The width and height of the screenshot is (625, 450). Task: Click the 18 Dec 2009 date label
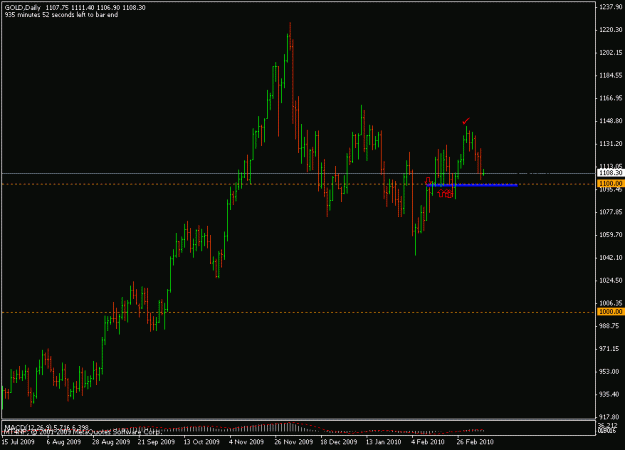pos(338,442)
